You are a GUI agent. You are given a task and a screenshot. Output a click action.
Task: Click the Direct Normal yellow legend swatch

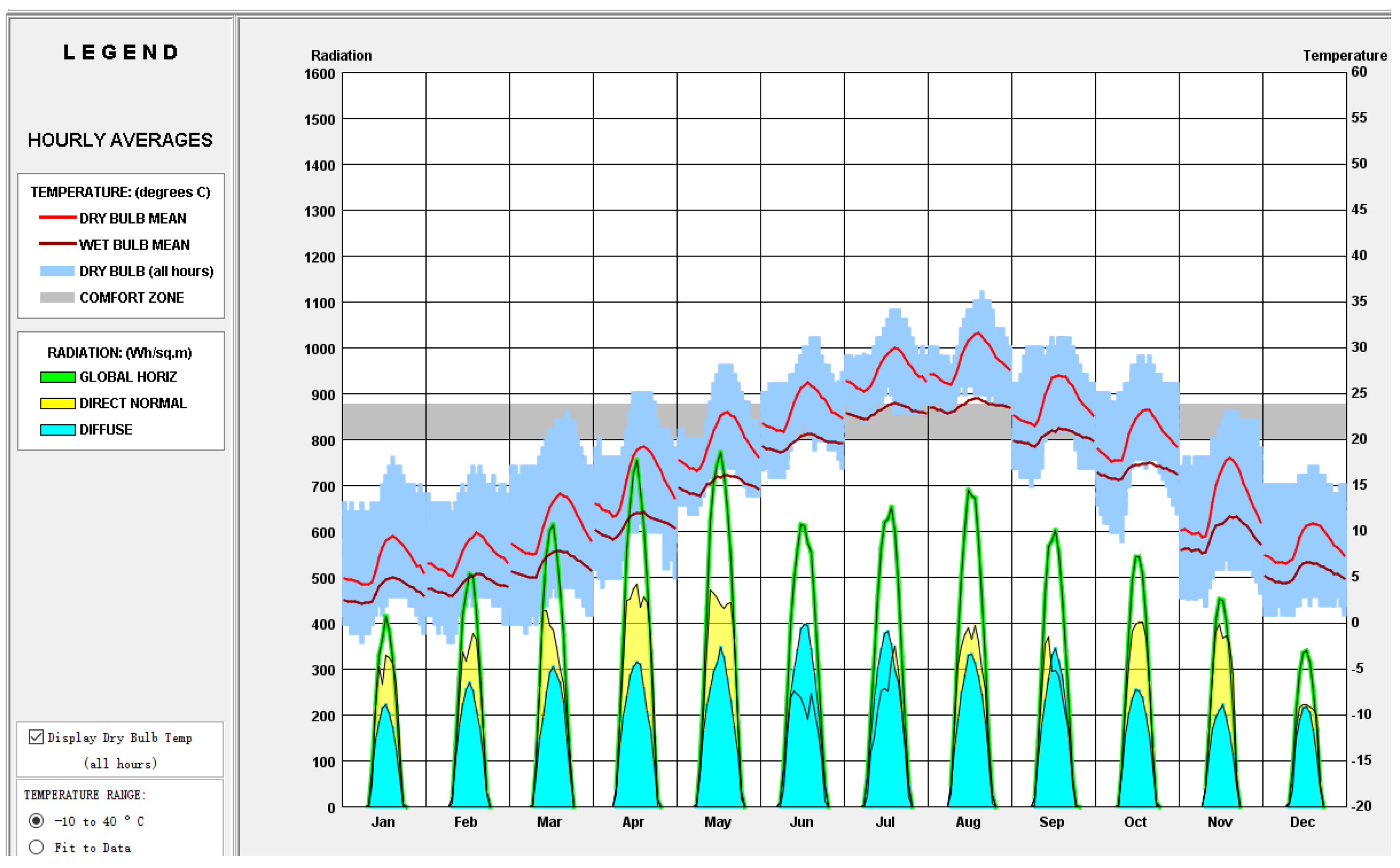click(57, 404)
